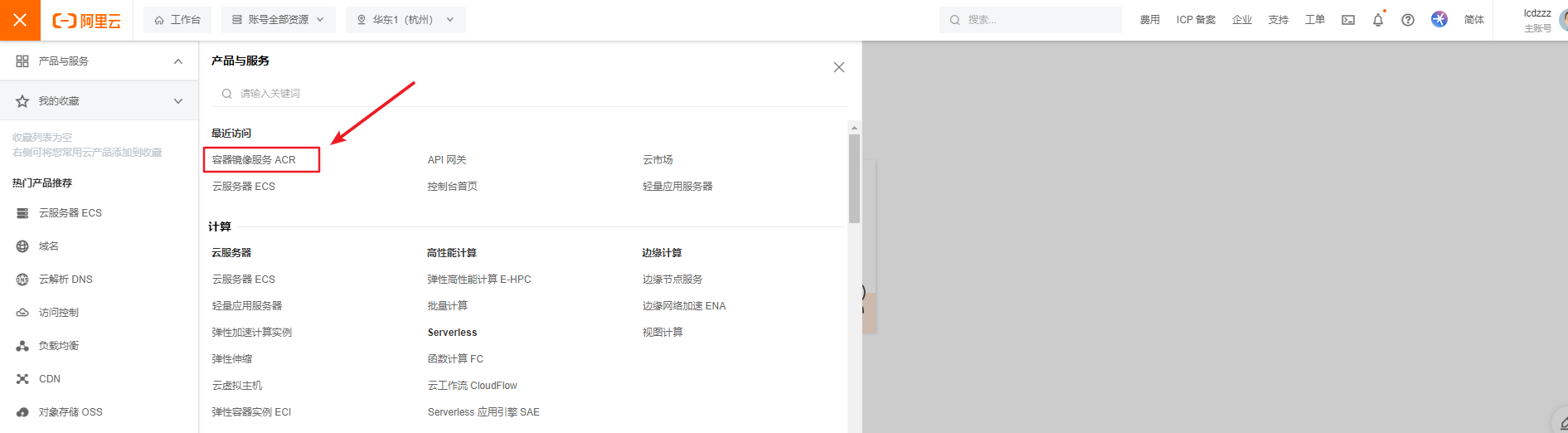Click the 云解析 DNS label in the sidebar
This screenshot has width=1568, height=433.
click(66, 280)
